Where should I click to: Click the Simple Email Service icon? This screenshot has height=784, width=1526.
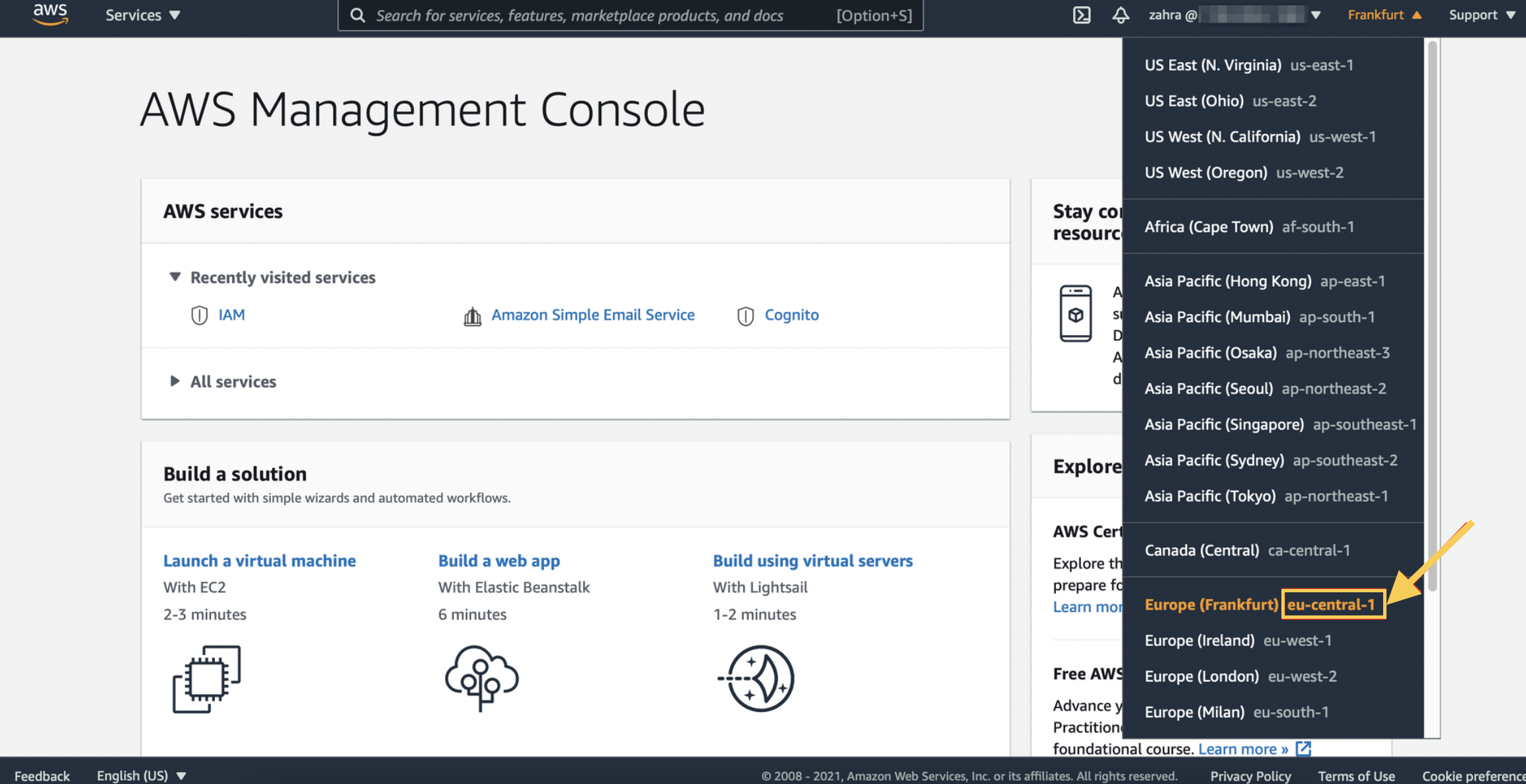tap(472, 316)
